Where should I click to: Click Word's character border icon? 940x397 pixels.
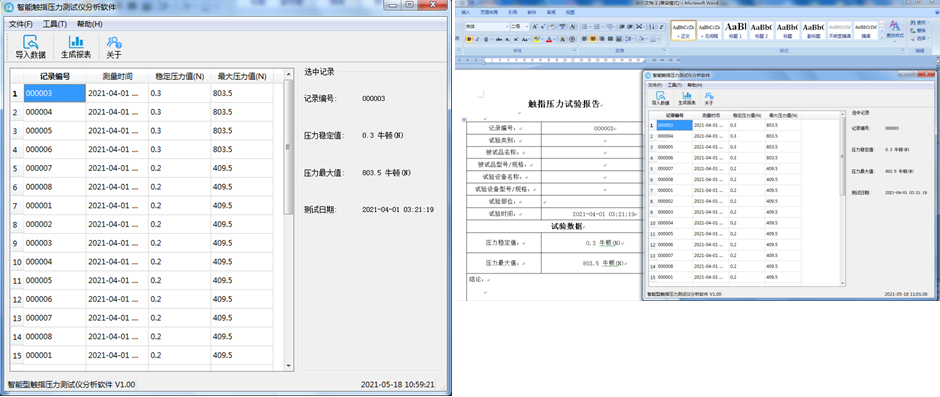573,26
